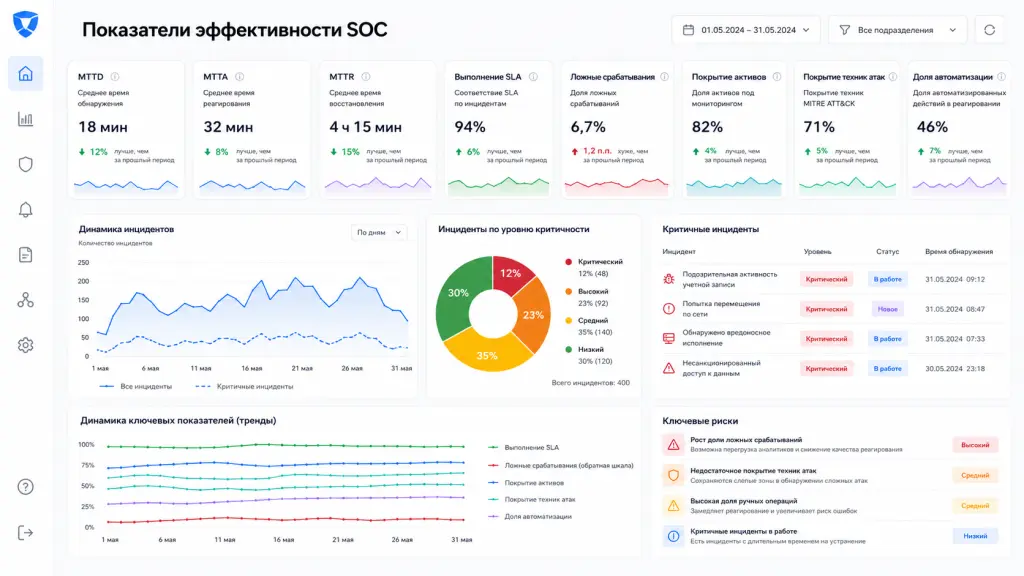Click red Критический 12% donut segment
1024x576 pixels.
pyautogui.click(x=511, y=272)
